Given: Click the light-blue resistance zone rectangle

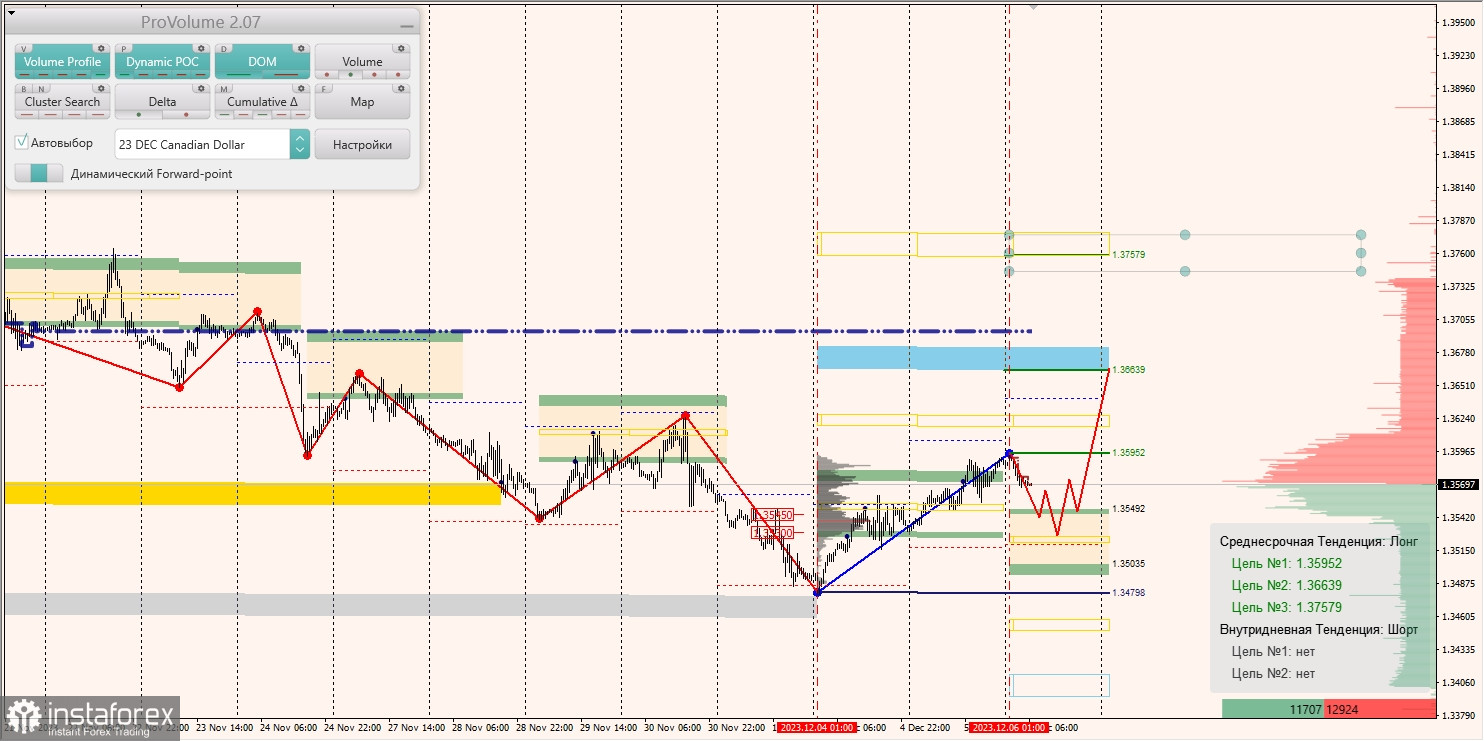Looking at the screenshot, I should click(x=963, y=358).
